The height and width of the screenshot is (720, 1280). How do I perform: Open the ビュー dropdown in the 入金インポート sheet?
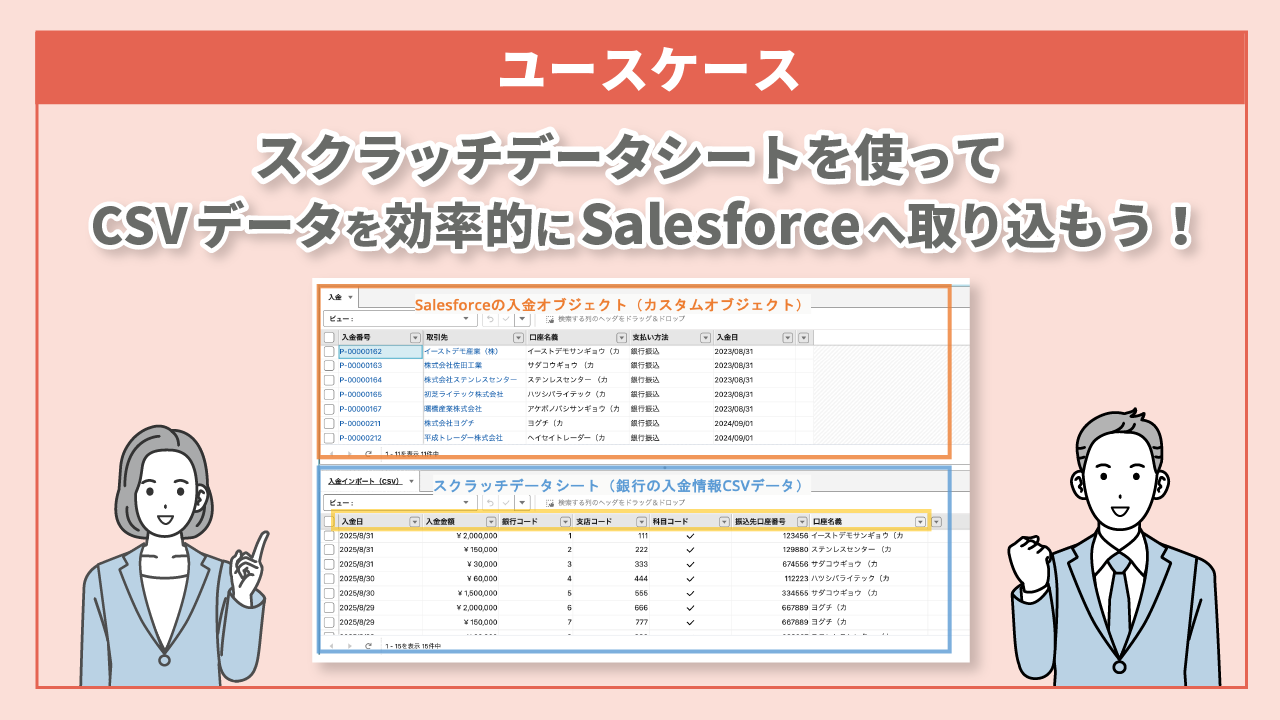[x=401, y=502]
